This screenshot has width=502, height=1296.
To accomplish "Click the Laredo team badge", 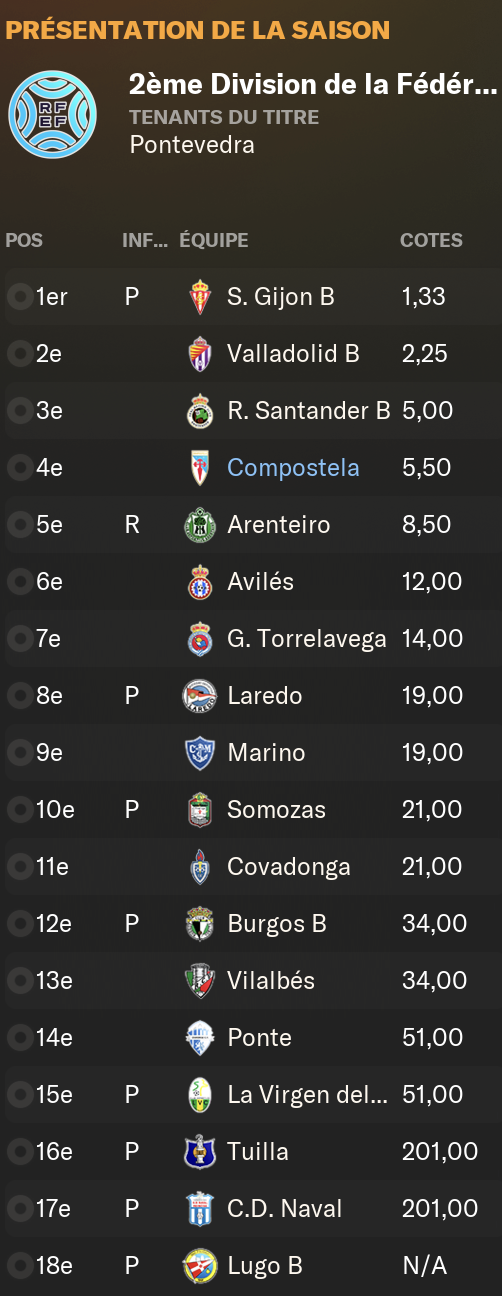I will [200, 696].
